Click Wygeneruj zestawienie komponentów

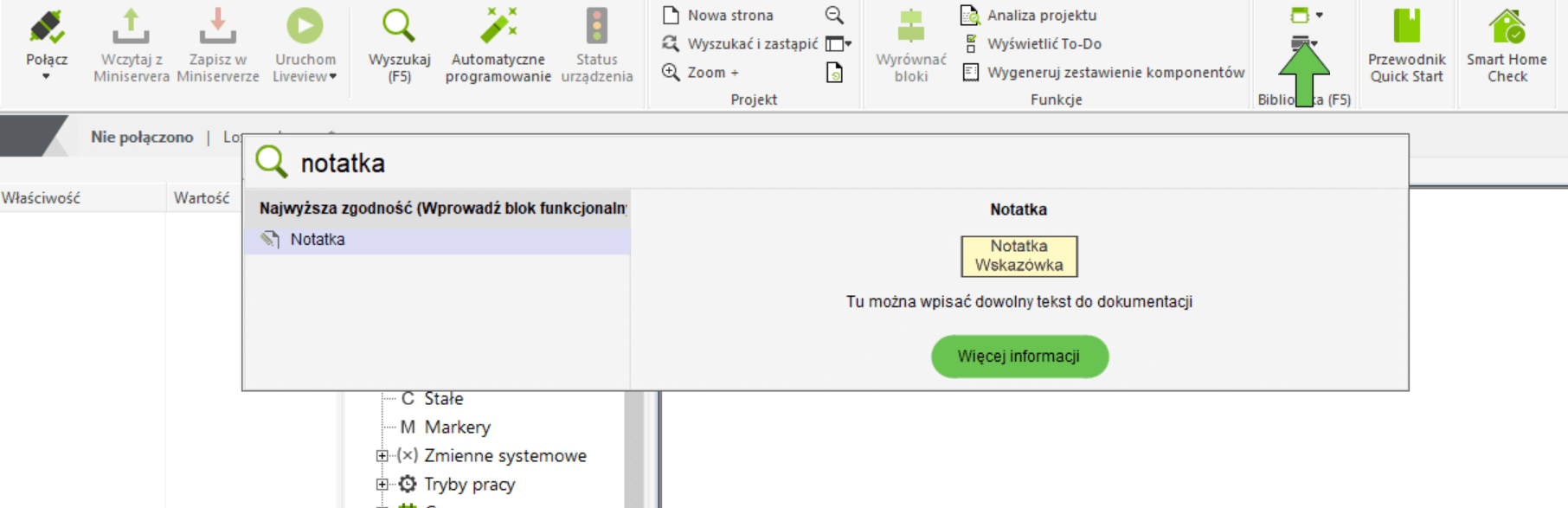pos(1115,73)
